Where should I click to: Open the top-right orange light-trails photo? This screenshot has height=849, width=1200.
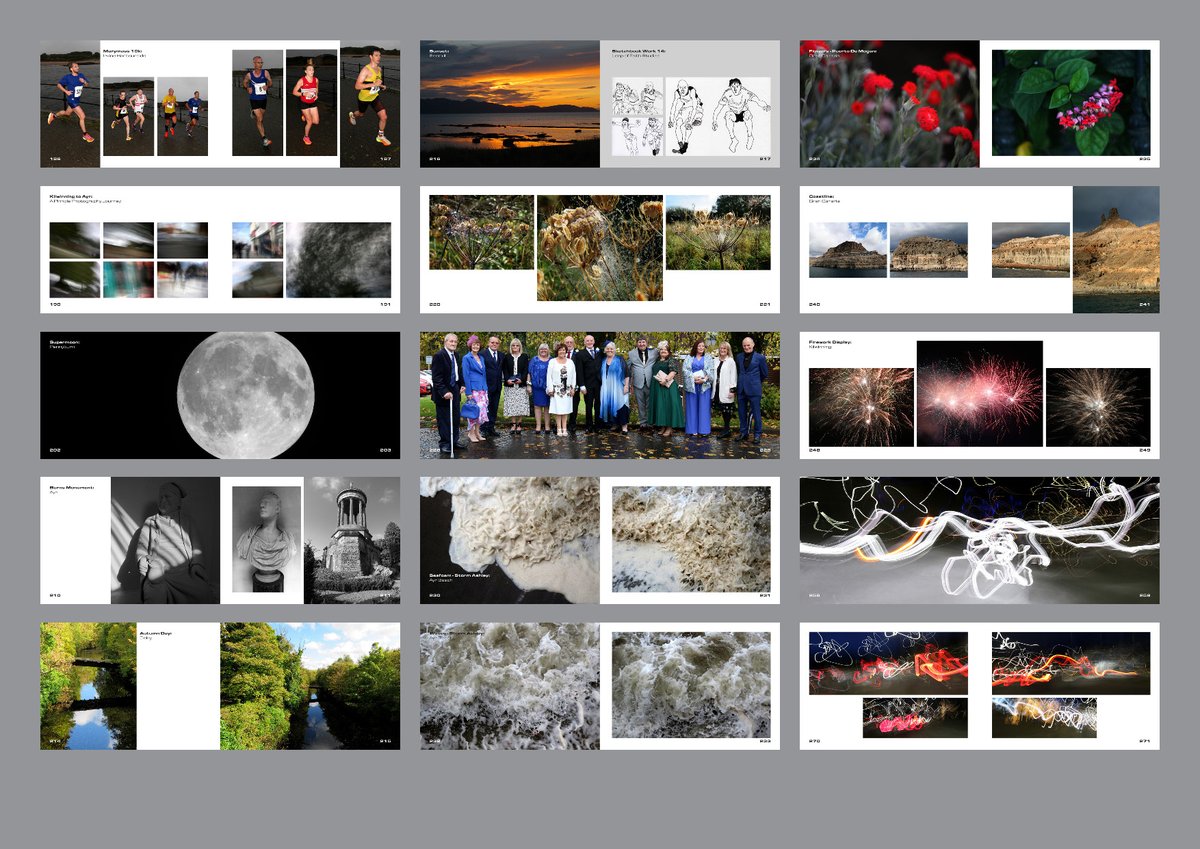[1071, 663]
